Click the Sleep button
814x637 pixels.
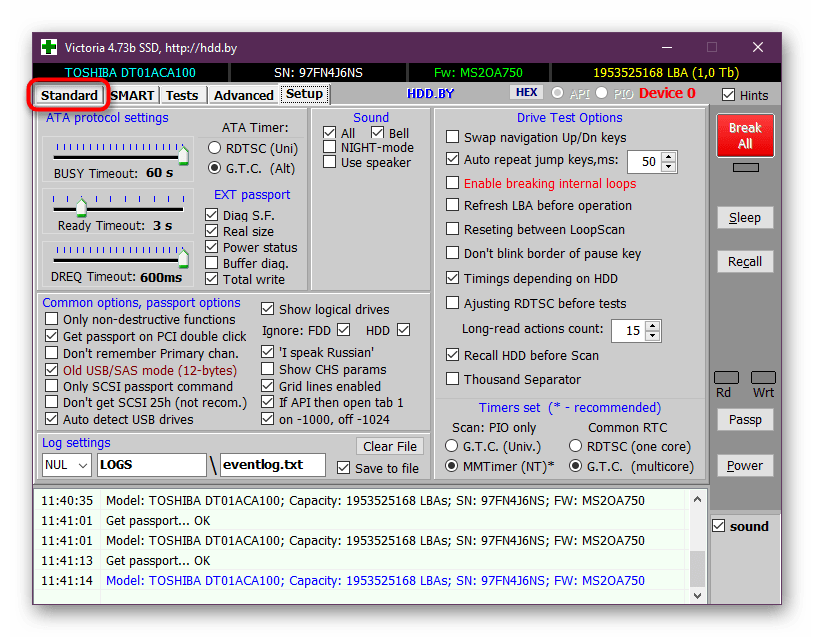click(745, 218)
